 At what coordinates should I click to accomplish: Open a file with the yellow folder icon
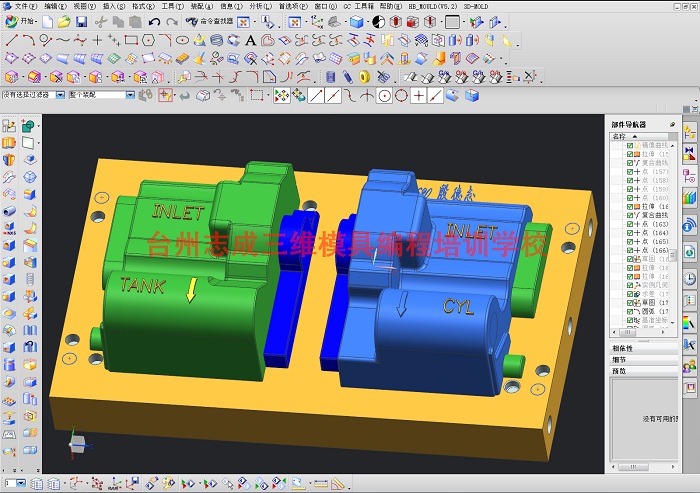[64, 22]
